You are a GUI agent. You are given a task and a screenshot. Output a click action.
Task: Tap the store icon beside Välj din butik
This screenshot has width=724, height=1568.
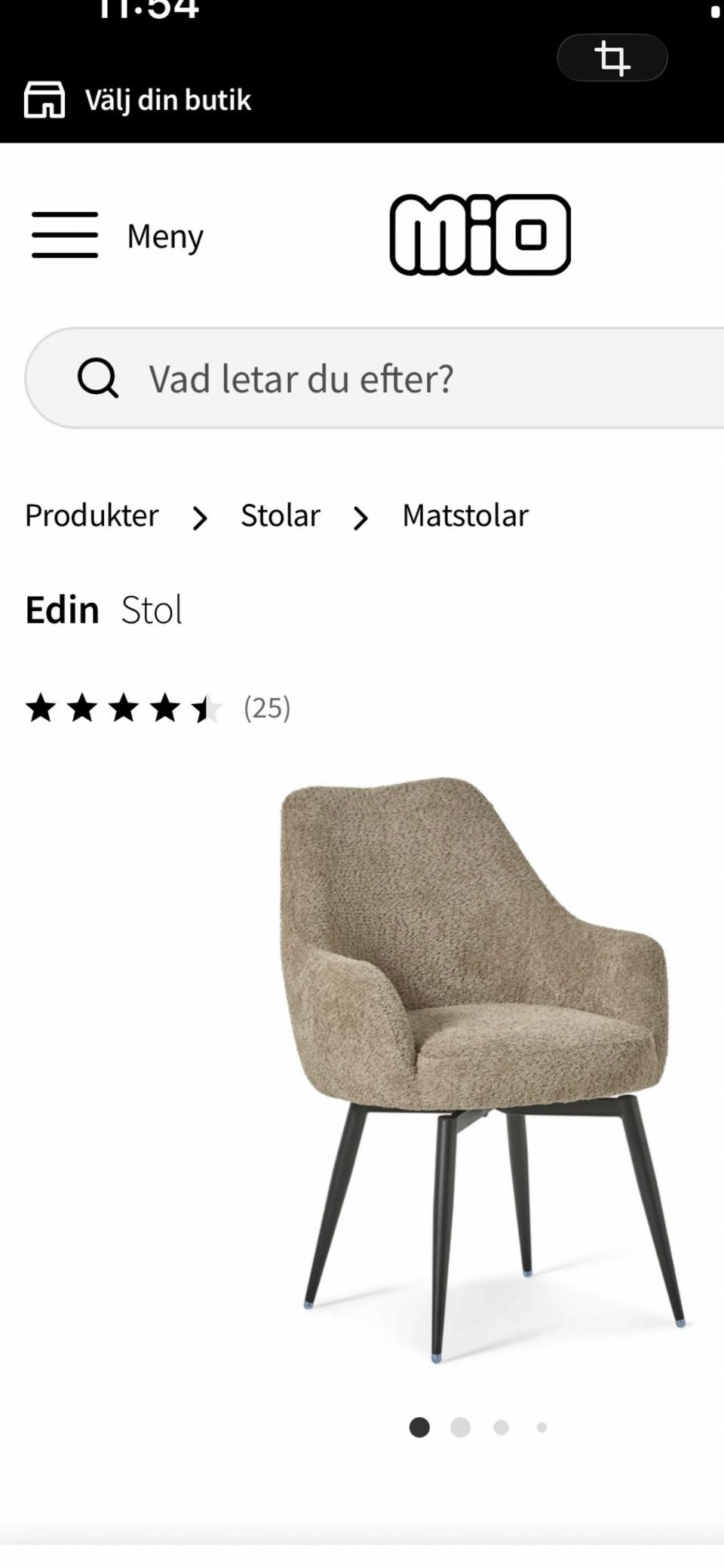tap(44, 100)
